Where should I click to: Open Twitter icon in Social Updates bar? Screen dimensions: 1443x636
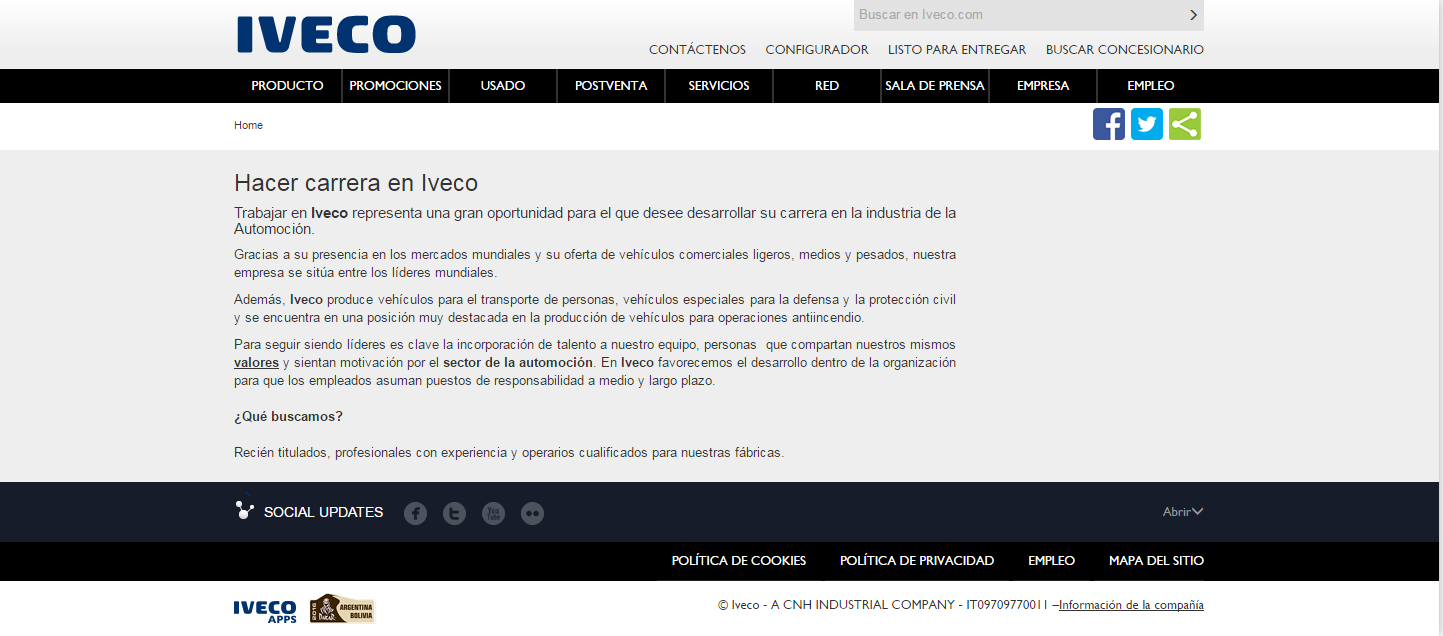455,513
